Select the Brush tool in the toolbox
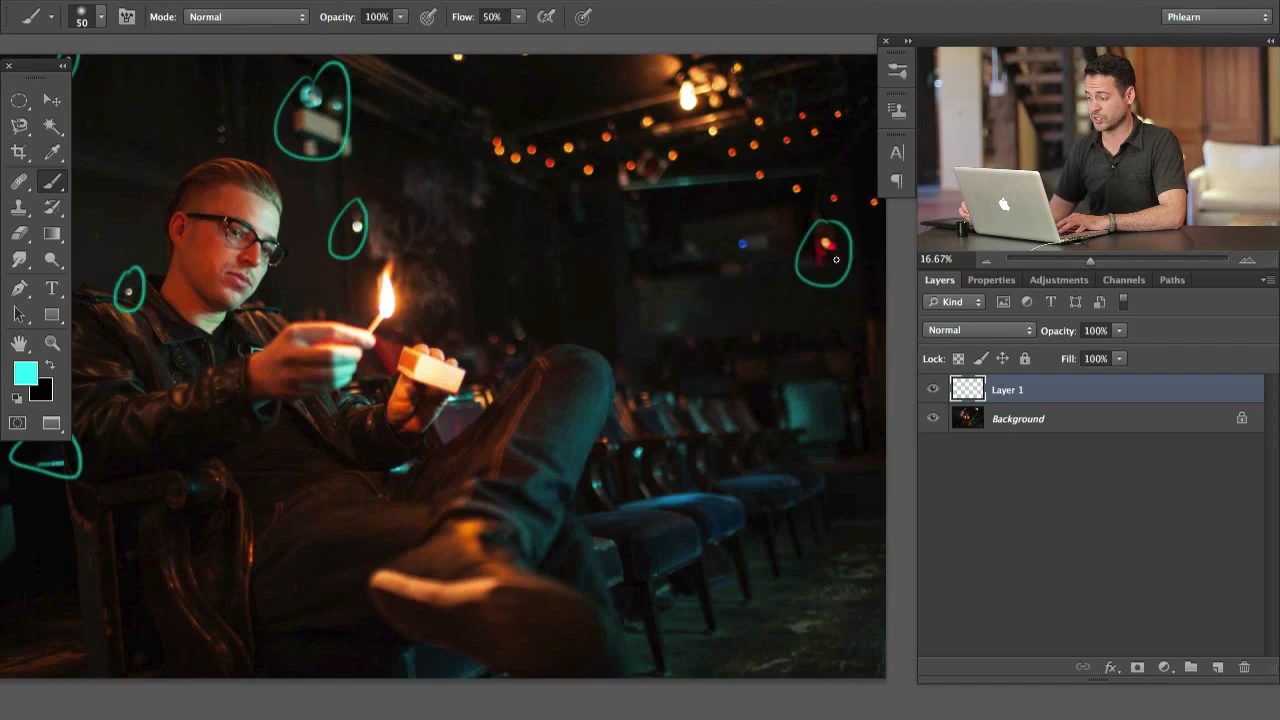1280x720 pixels. [52, 181]
